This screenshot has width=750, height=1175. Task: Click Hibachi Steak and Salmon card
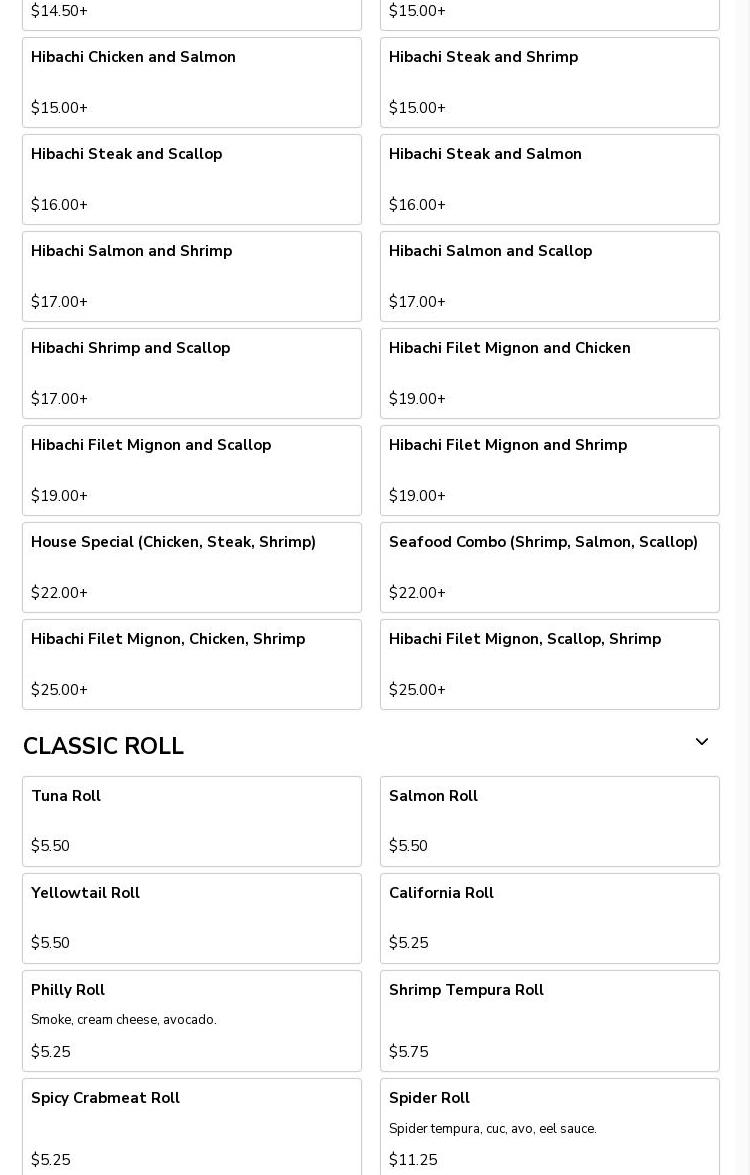pos(549,179)
